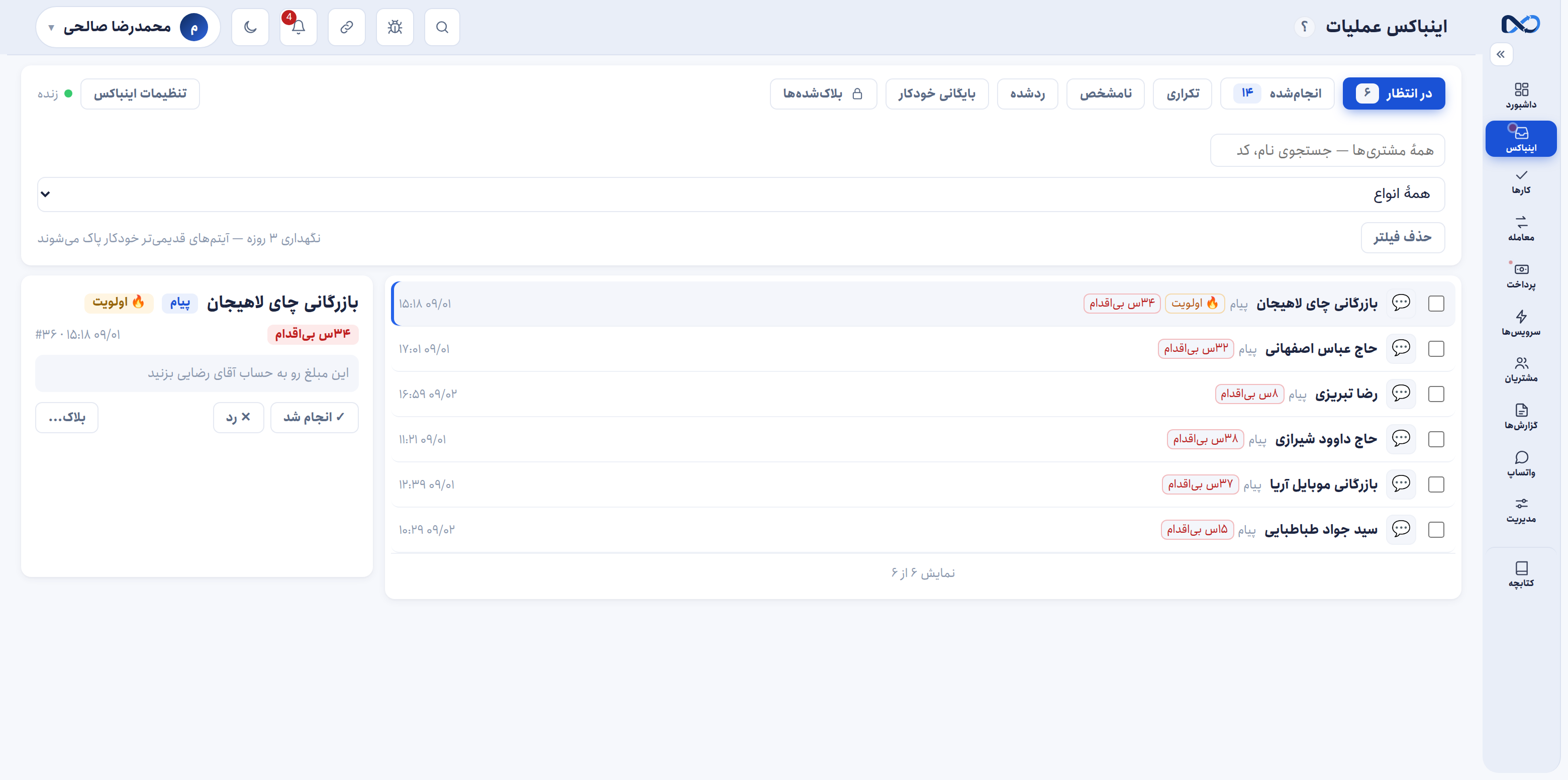This screenshot has height=780, width=1568.
Task: Open the Handbook (کتابچه) sidebar icon
Action: coord(1521,574)
